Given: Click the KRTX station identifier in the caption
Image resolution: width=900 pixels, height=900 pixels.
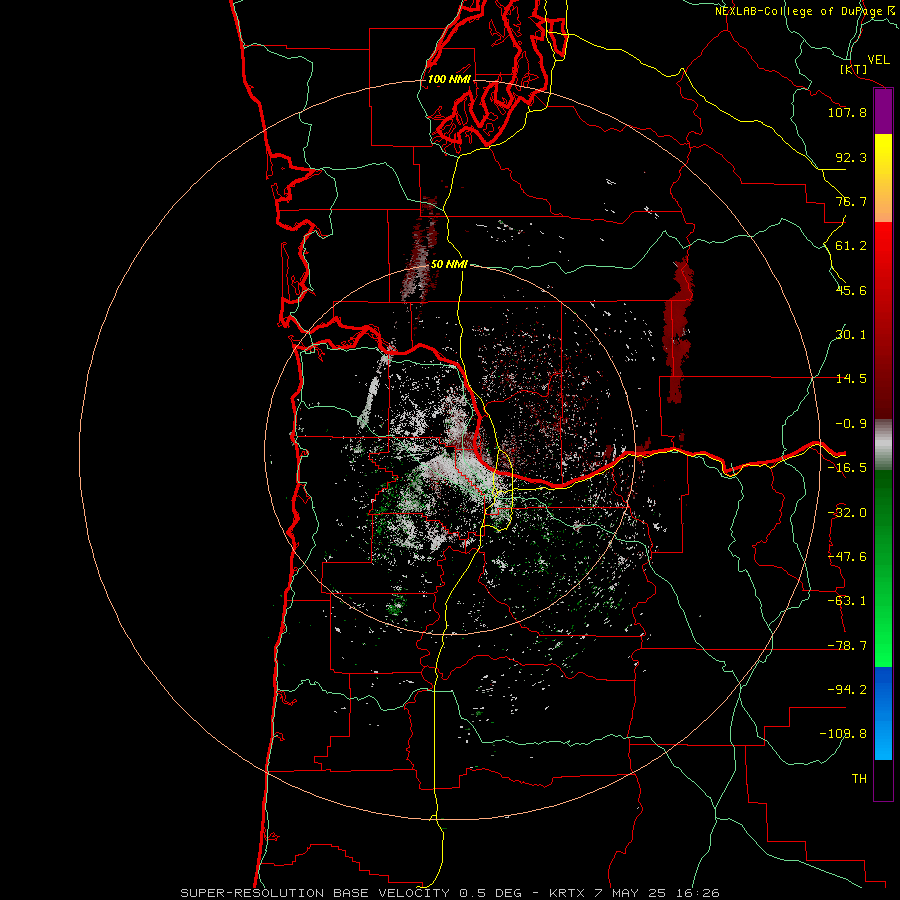Looking at the screenshot, I should 567,893.
